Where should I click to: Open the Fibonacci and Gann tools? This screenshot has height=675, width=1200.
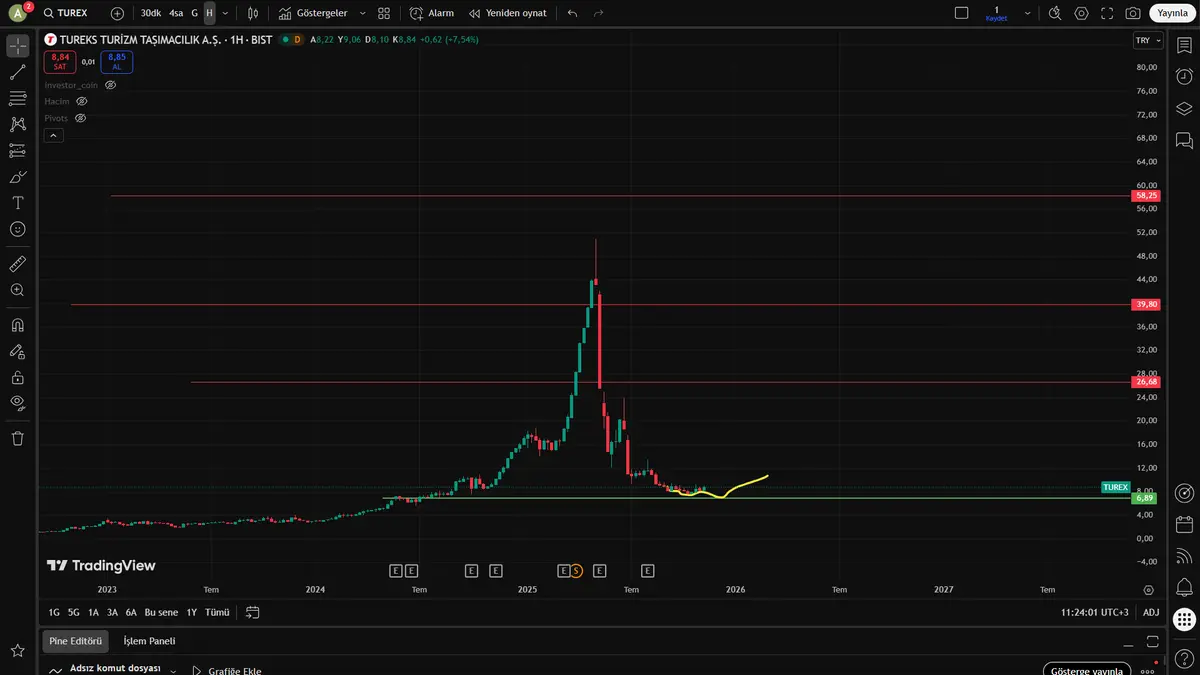(17, 98)
